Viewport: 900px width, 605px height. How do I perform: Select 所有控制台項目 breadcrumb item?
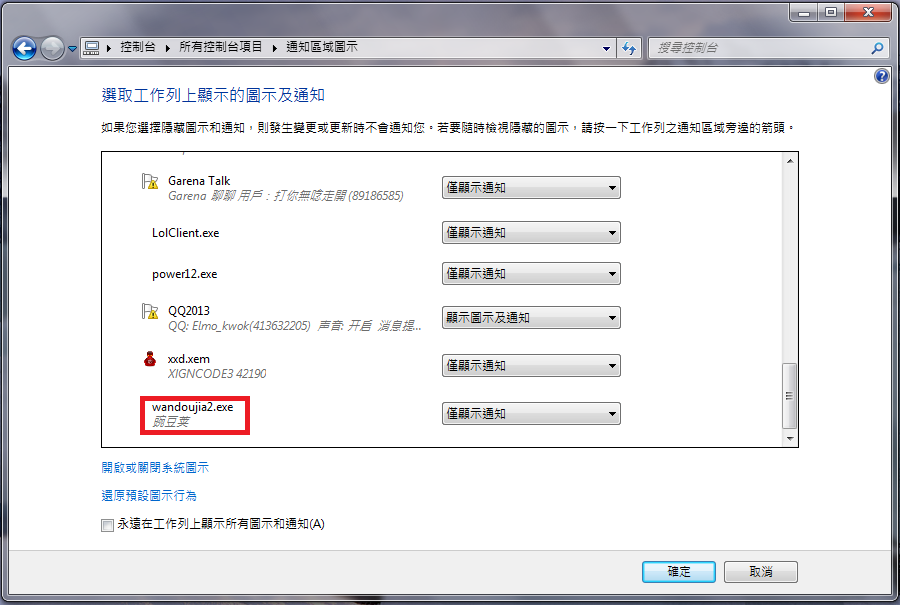tap(220, 47)
